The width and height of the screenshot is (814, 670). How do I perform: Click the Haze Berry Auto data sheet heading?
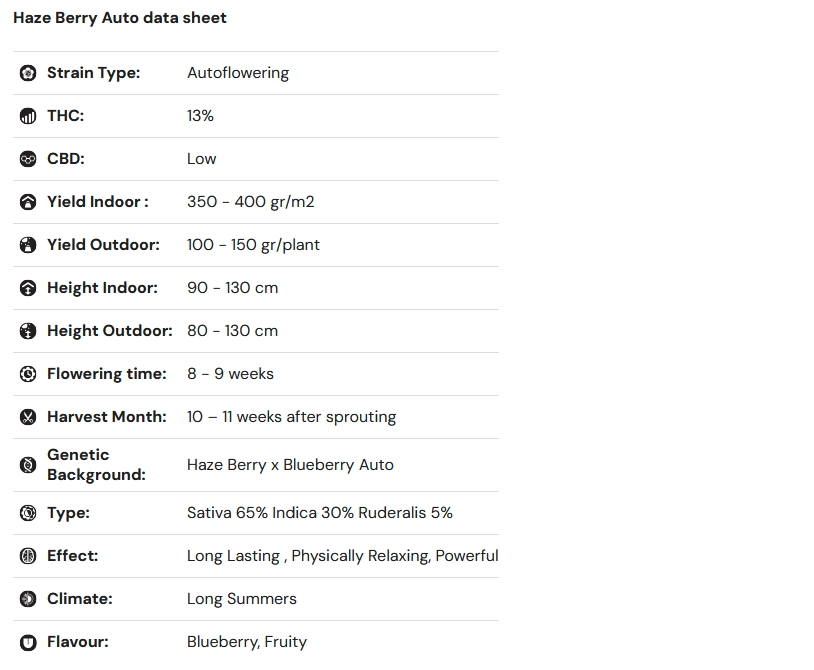[x=120, y=18]
